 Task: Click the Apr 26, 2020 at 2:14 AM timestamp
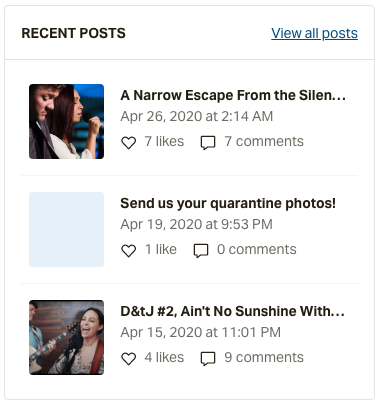point(197,117)
